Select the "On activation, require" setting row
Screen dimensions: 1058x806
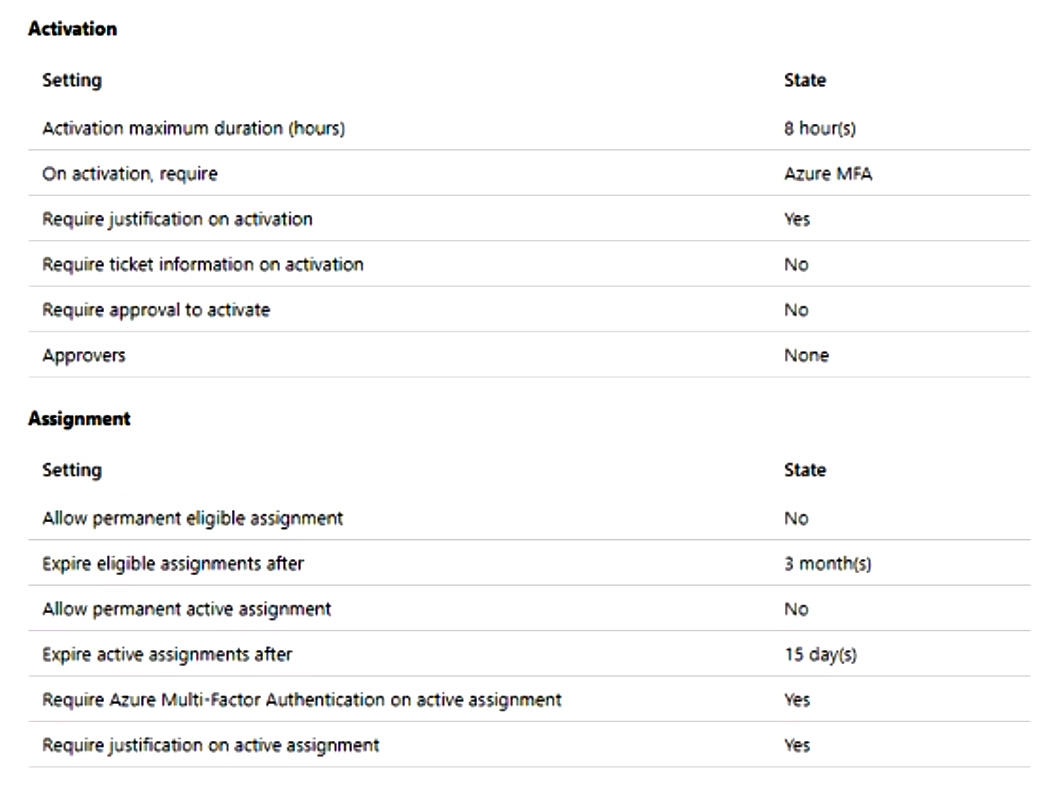129,174
